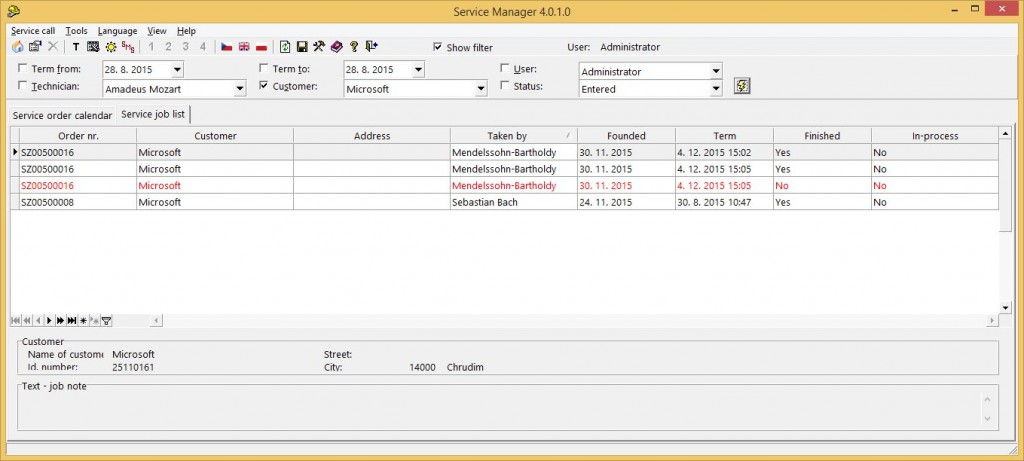Viewport: 1024px width, 461px height.
Task: Open the Service call menu
Action: [33, 31]
